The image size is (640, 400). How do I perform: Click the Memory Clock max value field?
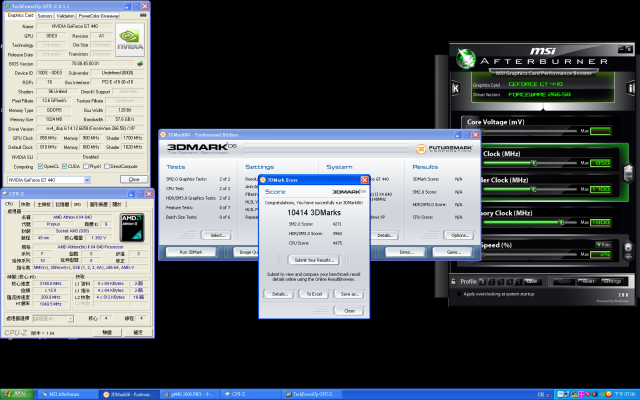[600, 222]
